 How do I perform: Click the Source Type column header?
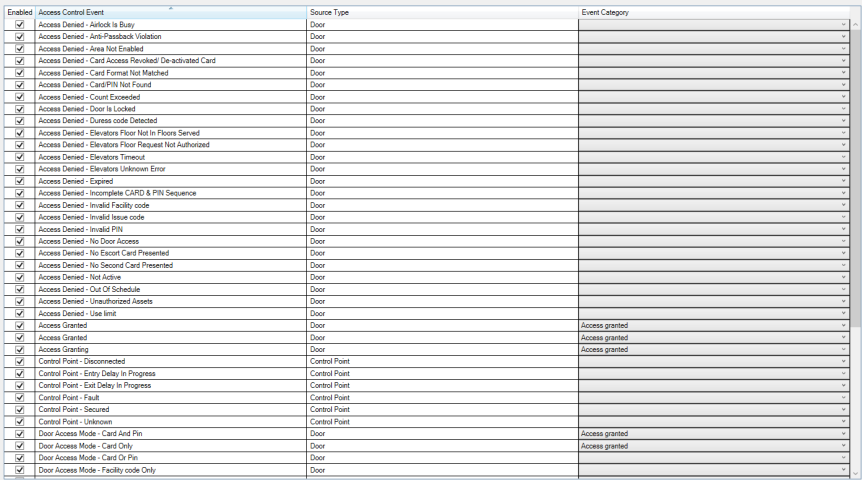(x=440, y=12)
